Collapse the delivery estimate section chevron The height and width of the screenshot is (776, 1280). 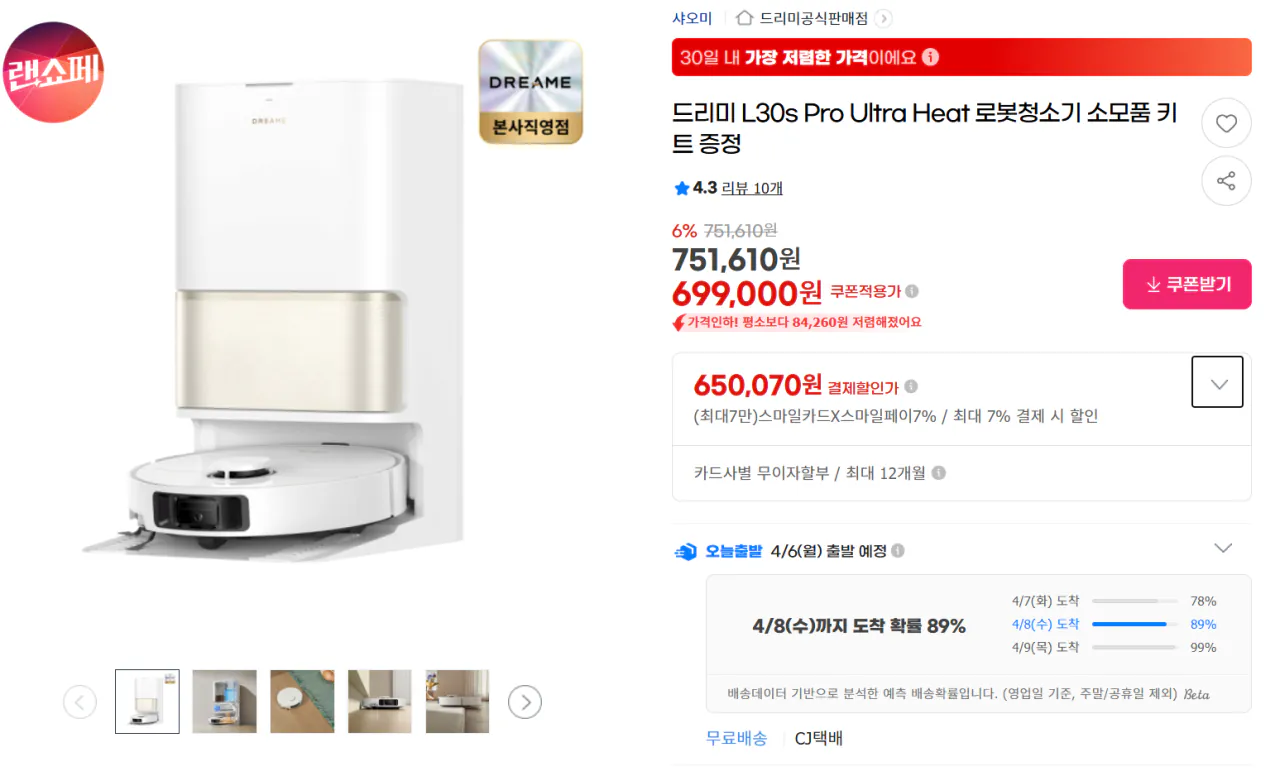point(1223,548)
